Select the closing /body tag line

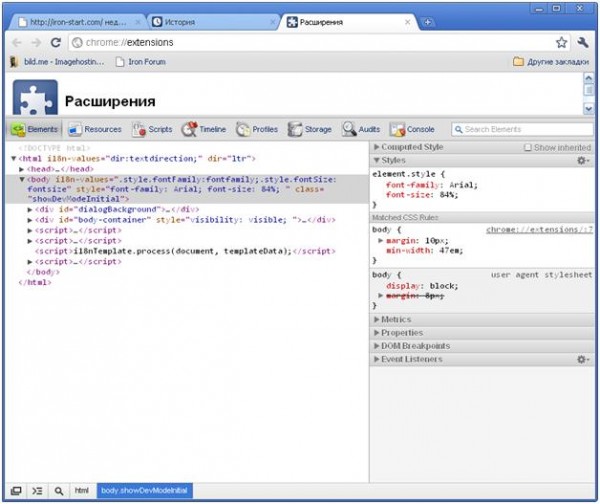[43, 272]
